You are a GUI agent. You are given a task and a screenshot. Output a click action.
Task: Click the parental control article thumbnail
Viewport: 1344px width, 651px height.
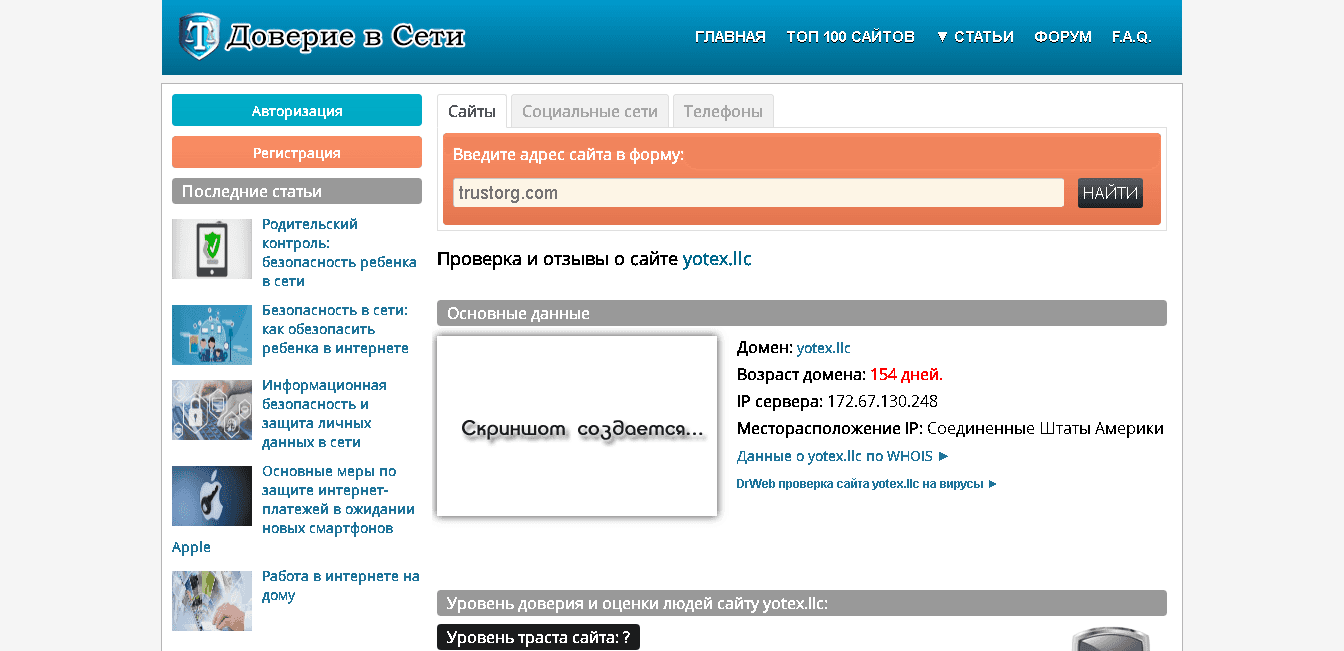click(x=211, y=248)
